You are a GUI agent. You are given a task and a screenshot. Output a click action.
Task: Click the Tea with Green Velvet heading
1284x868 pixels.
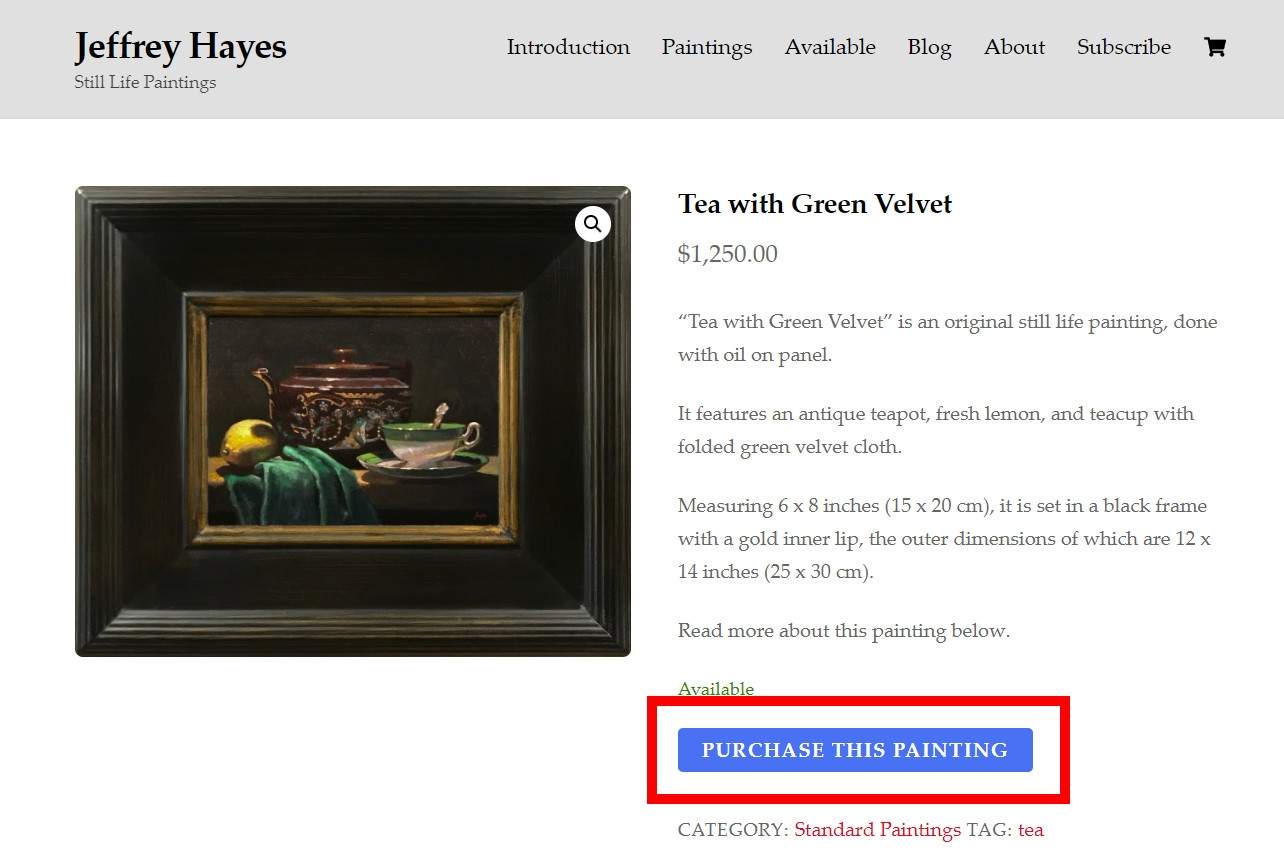(815, 204)
